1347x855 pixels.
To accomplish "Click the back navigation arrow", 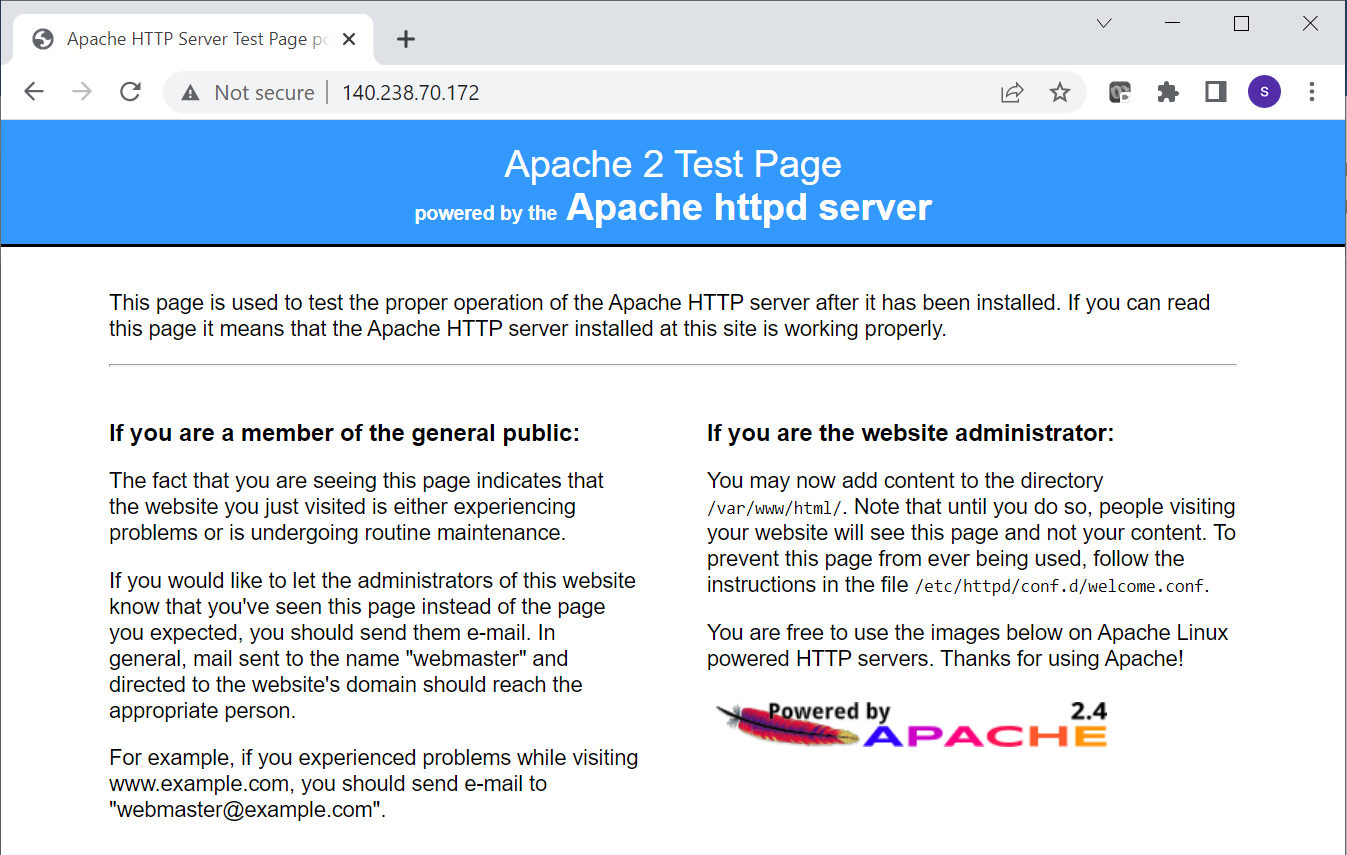I will (x=33, y=91).
